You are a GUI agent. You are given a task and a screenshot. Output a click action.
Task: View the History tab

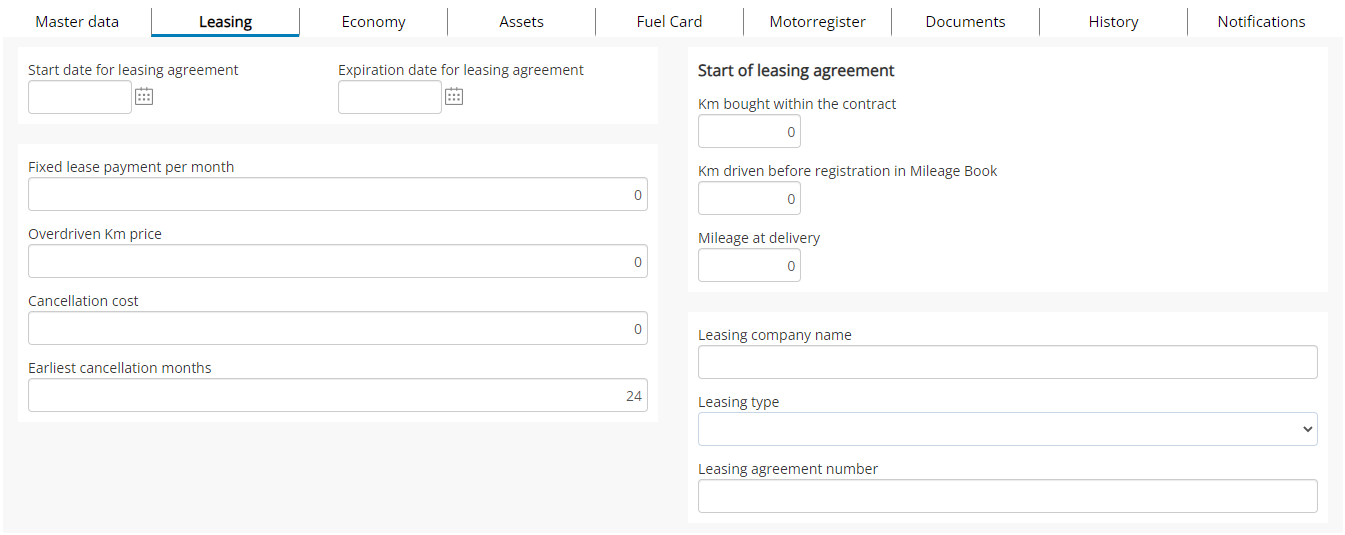click(1113, 21)
